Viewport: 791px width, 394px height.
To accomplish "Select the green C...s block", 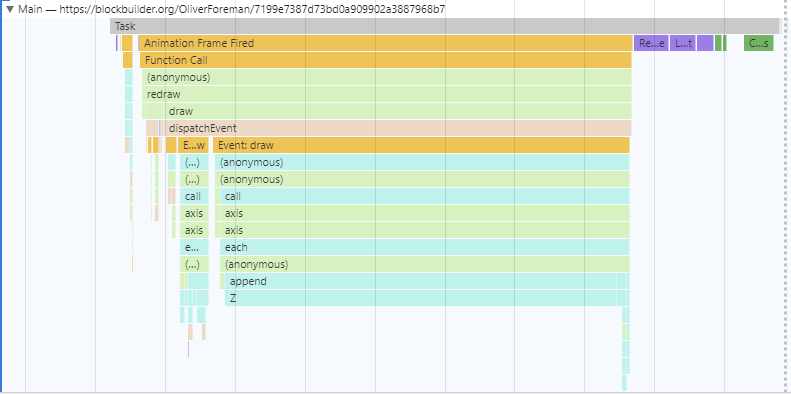I will coord(759,43).
